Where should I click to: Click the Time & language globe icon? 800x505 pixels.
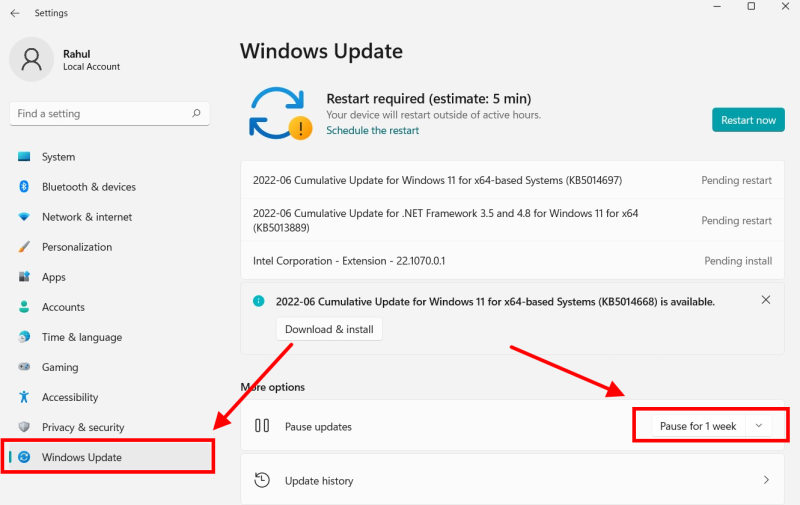click(24, 337)
